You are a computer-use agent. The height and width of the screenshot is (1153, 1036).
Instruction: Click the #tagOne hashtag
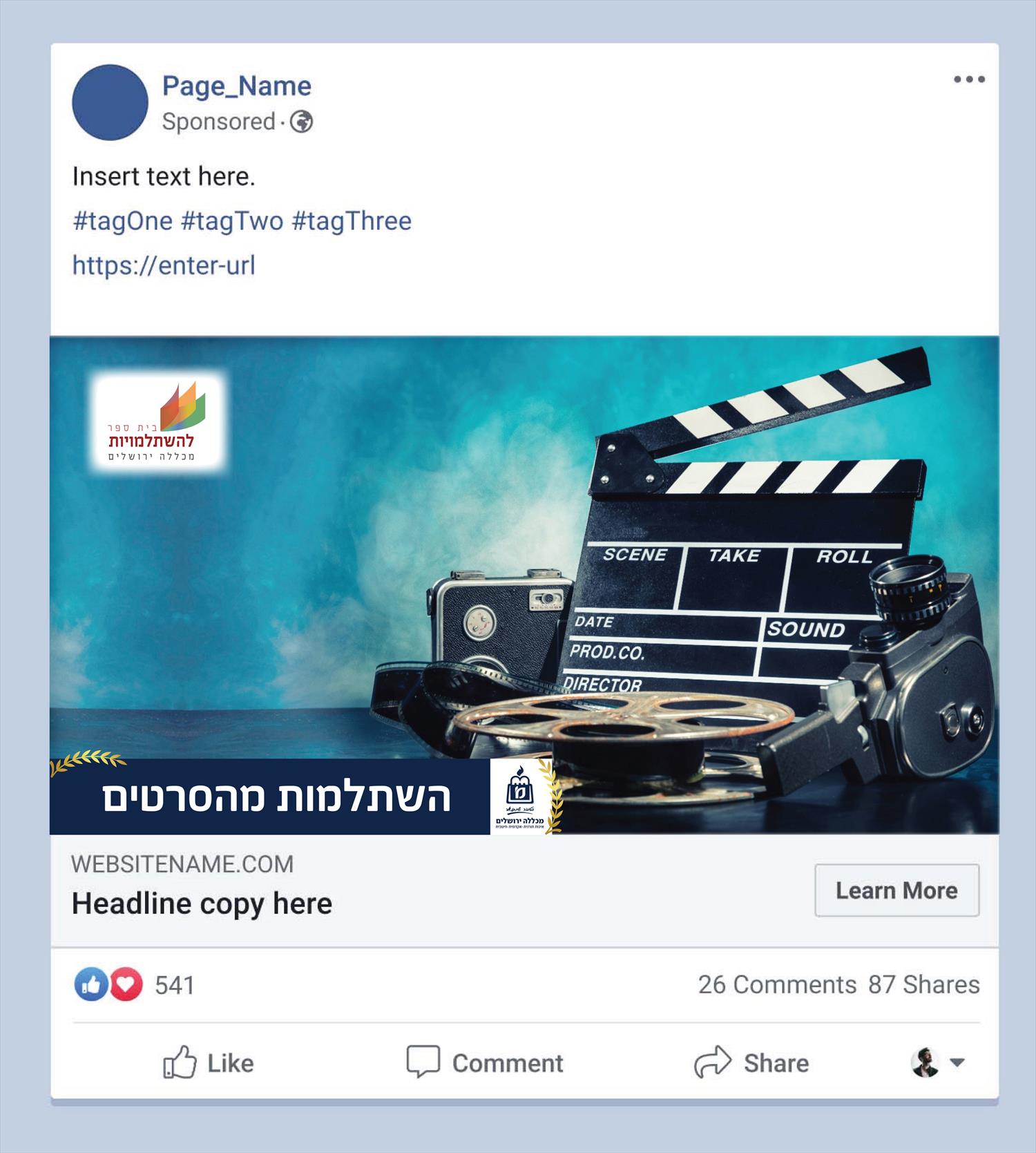[x=123, y=221]
